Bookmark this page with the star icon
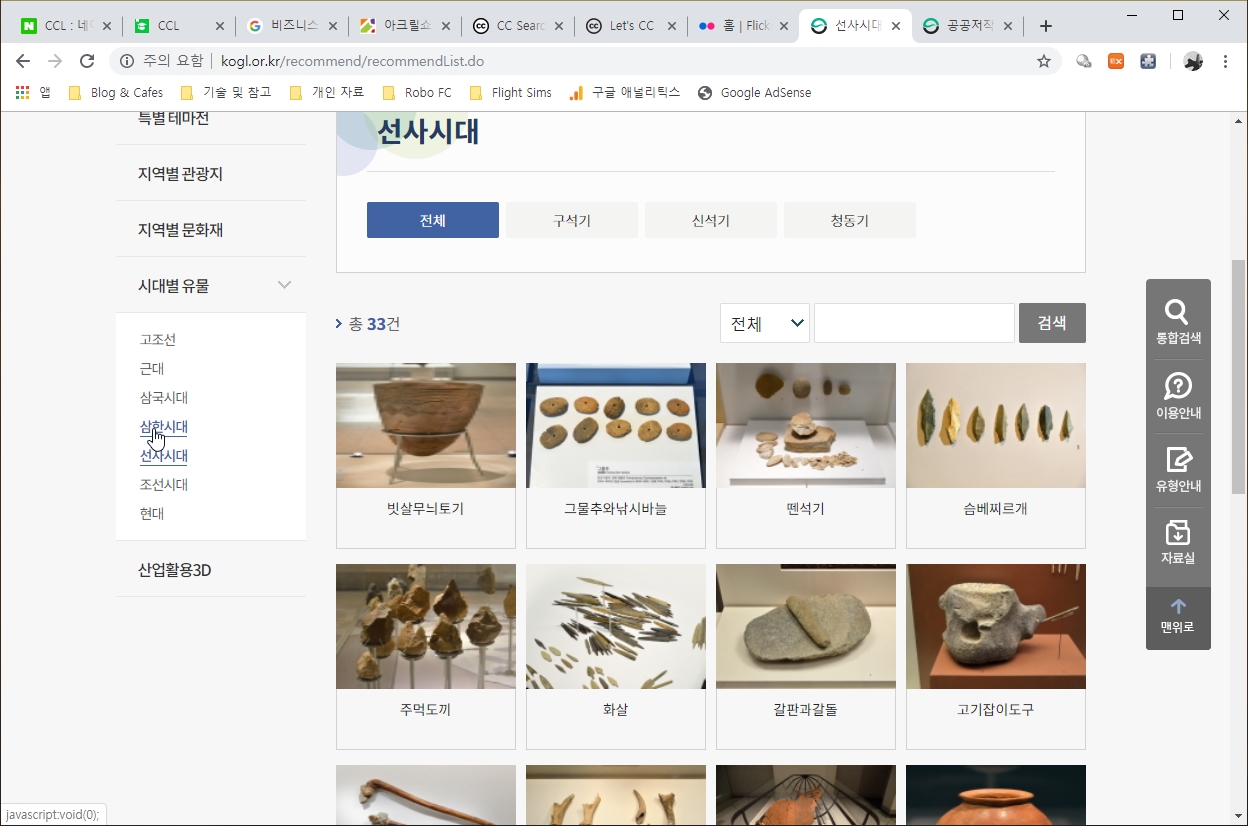 1044,61
